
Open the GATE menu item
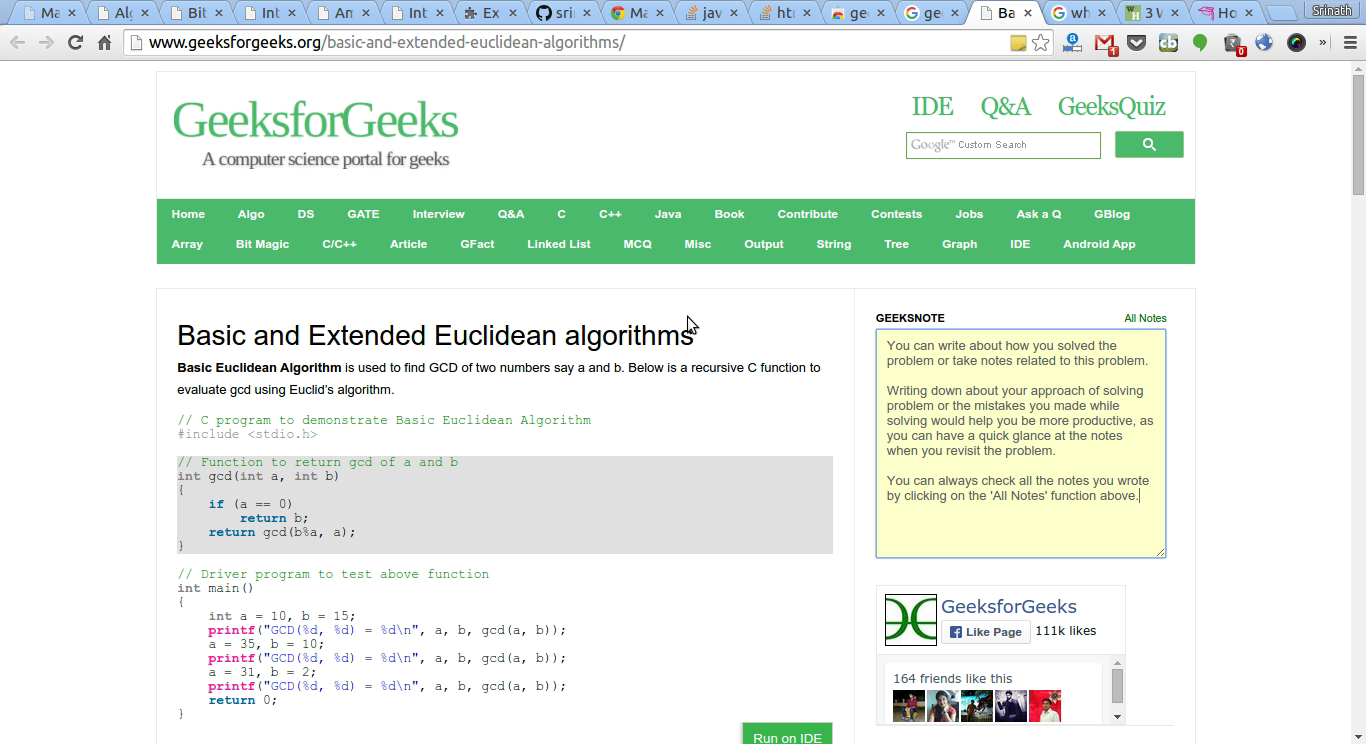click(x=363, y=214)
